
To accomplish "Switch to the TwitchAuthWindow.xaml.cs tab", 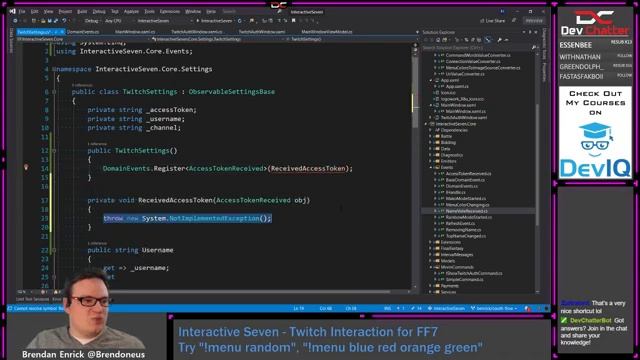I will click(197, 32).
